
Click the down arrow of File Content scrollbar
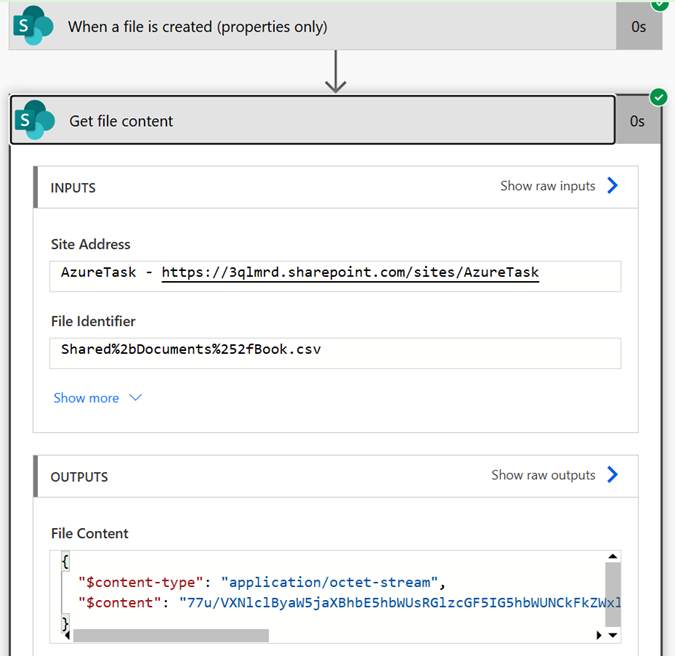click(613, 635)
